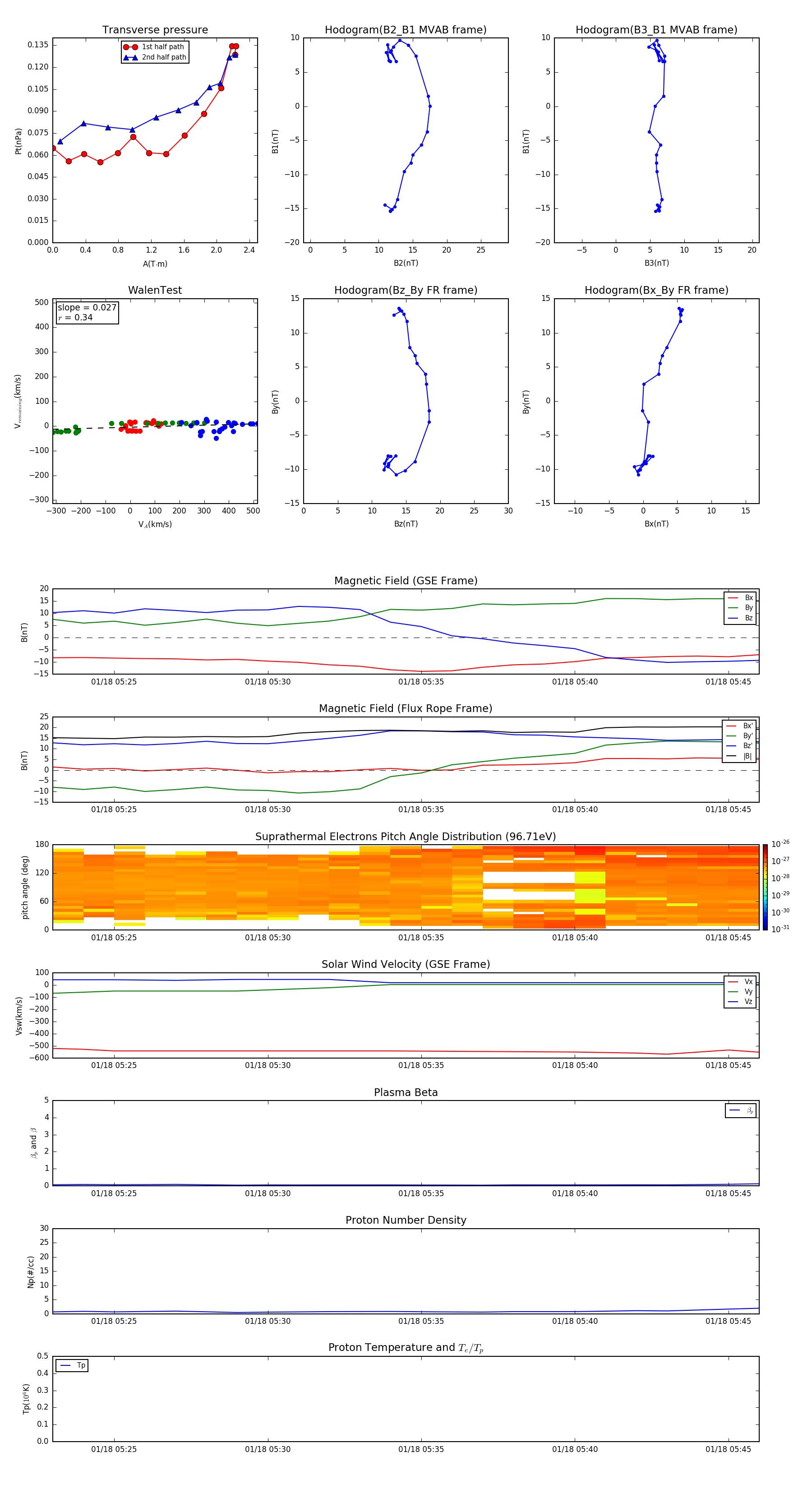Click 'Vz' legend entry in solar wind plot
Viewport: 812px width, 1489px height.
click(740, 1002)
